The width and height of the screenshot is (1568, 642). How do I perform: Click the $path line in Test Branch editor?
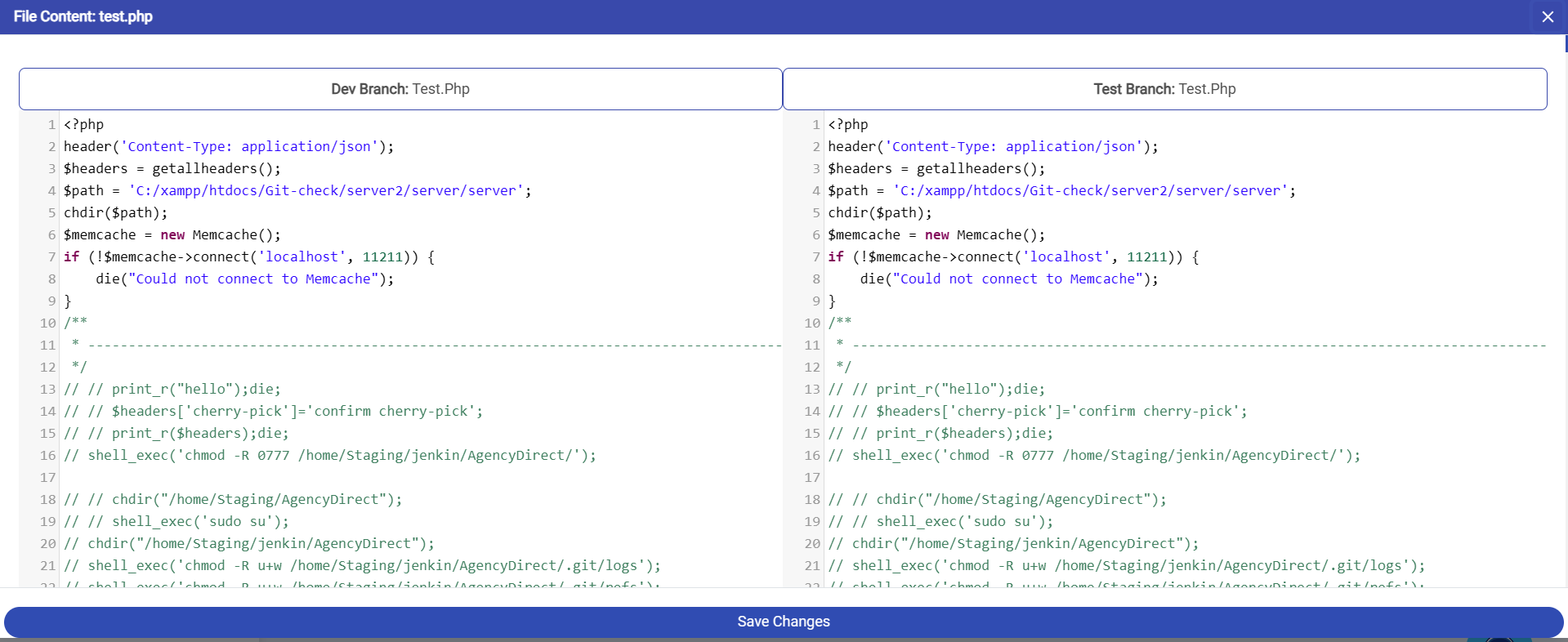pos(1061,191)
